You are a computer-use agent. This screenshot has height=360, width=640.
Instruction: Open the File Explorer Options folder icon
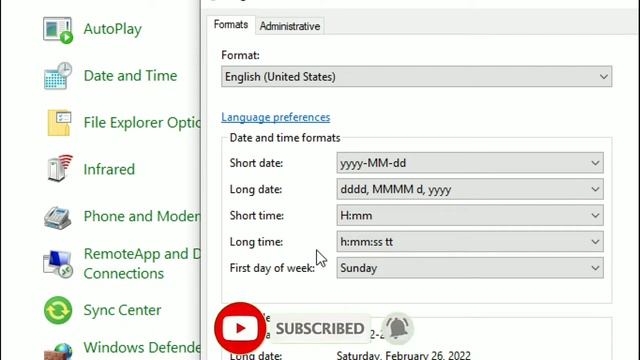[59, 122]
